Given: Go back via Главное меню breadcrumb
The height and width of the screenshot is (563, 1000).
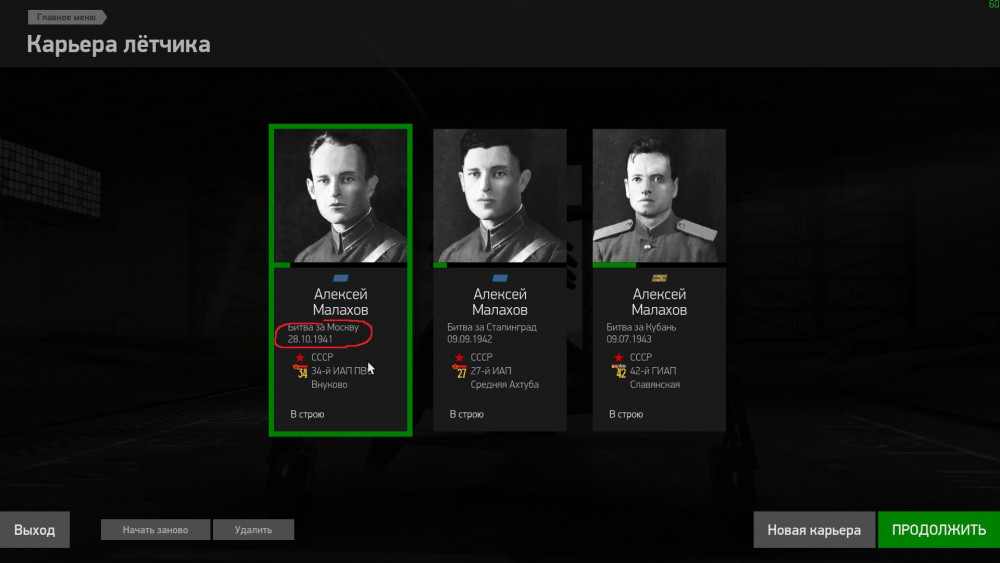Looking at the screenshot, I should 67,17.
